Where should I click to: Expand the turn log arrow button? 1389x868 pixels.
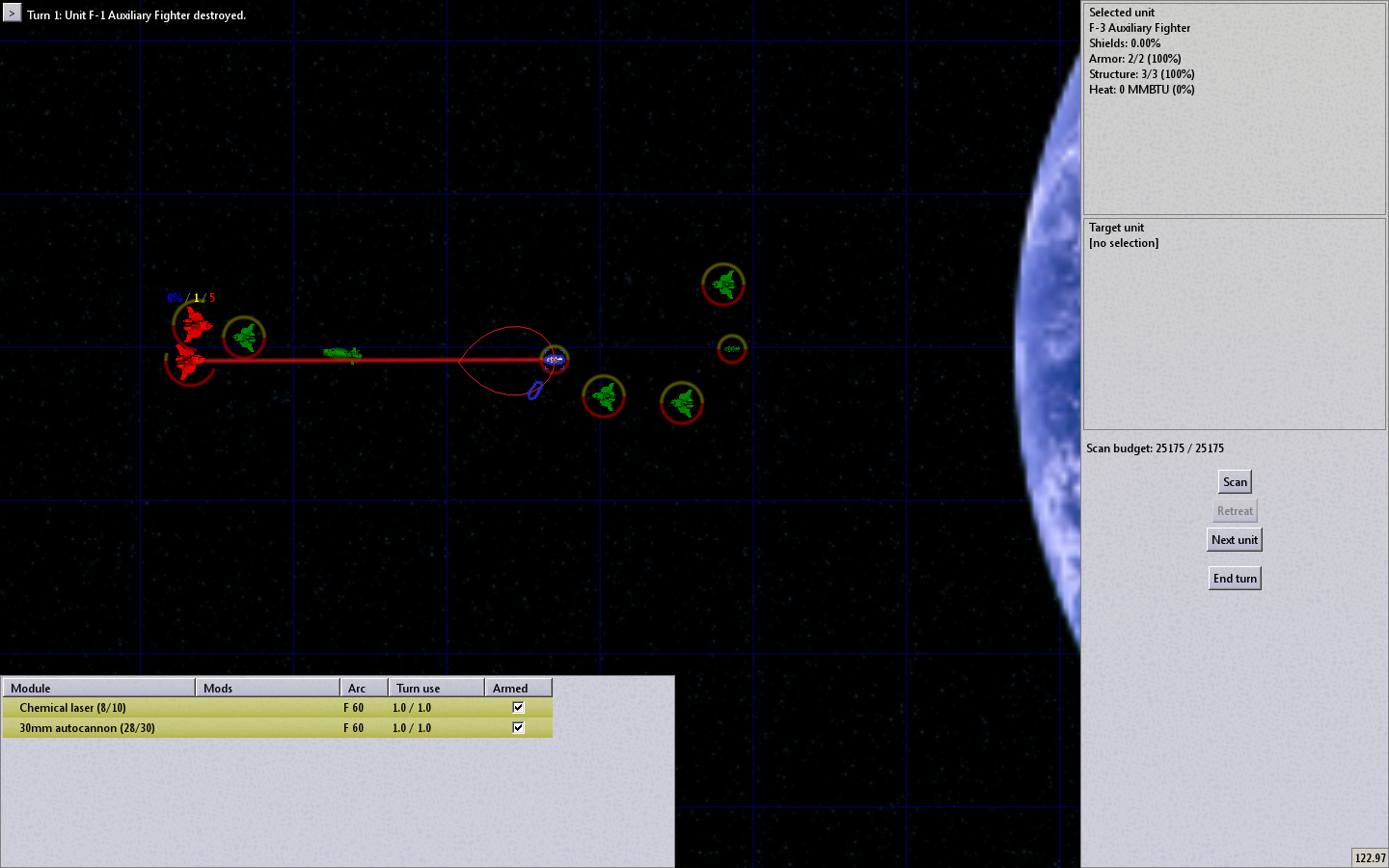point(12,14)
